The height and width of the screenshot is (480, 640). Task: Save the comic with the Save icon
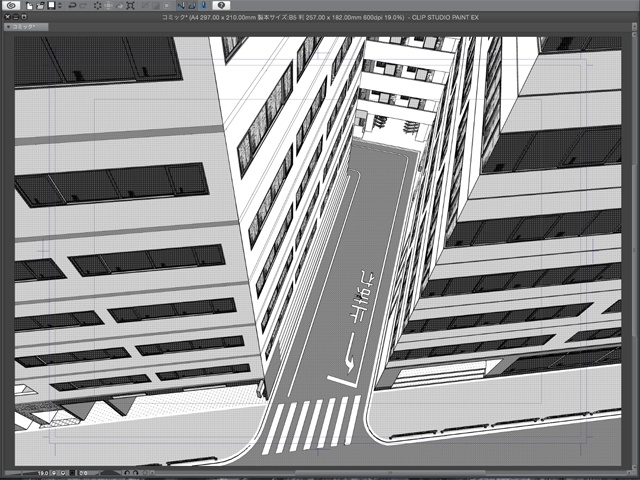click(x=51, y=5)
